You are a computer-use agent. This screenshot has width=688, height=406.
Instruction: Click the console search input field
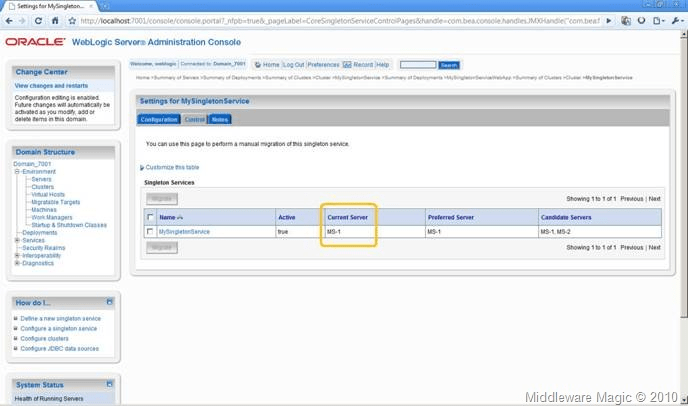418,65
